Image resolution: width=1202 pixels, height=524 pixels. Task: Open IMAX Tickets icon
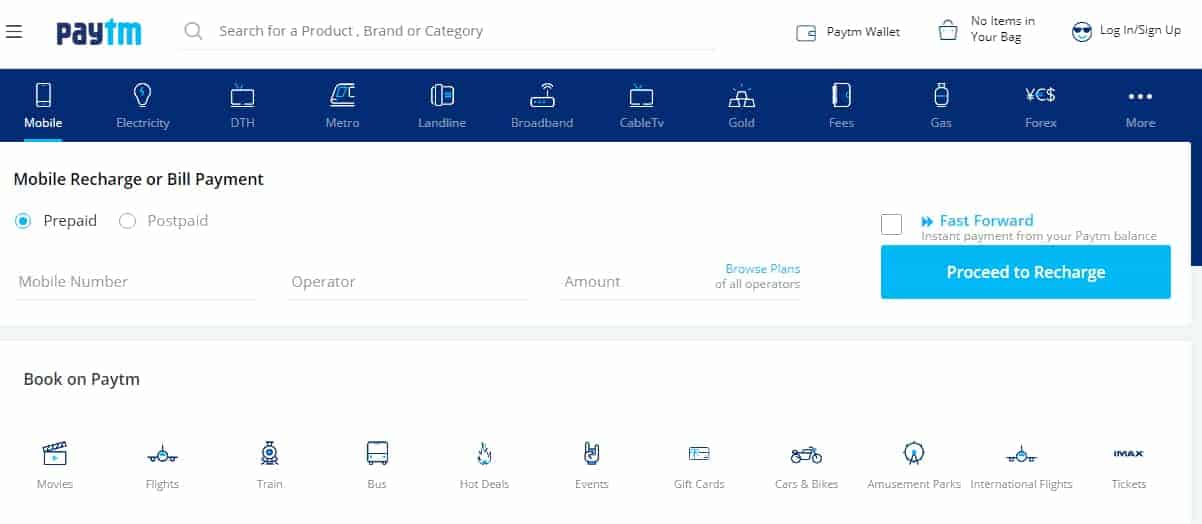click(1128, 454)
